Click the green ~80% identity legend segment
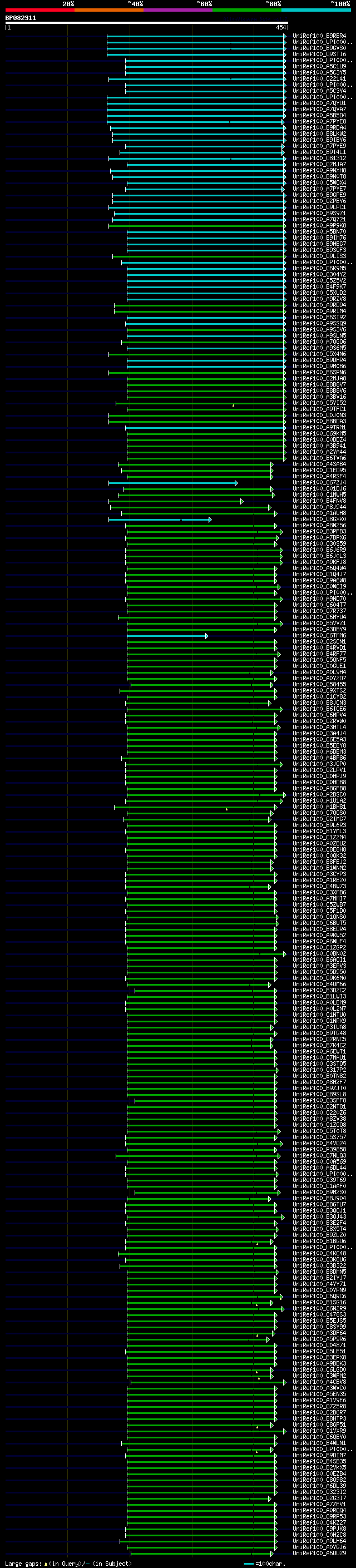The height and width of the screenshot is (1568, 356). [247, 10]
